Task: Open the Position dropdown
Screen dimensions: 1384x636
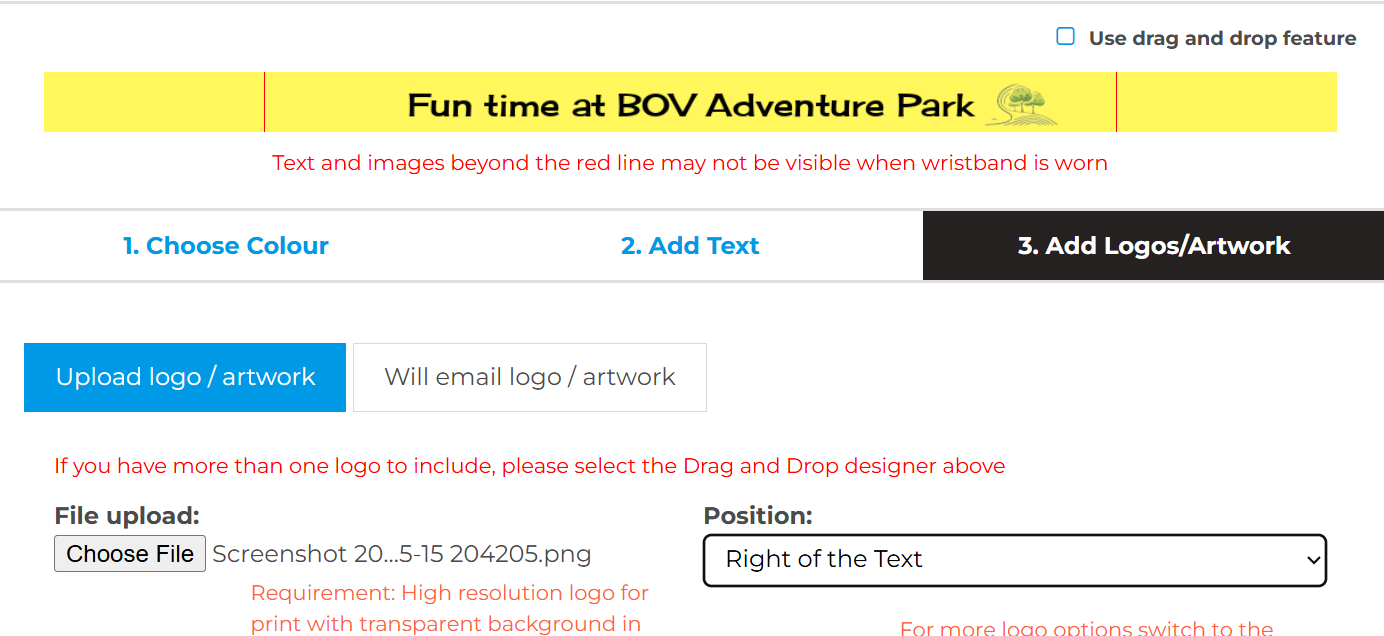Action: 1014,560
